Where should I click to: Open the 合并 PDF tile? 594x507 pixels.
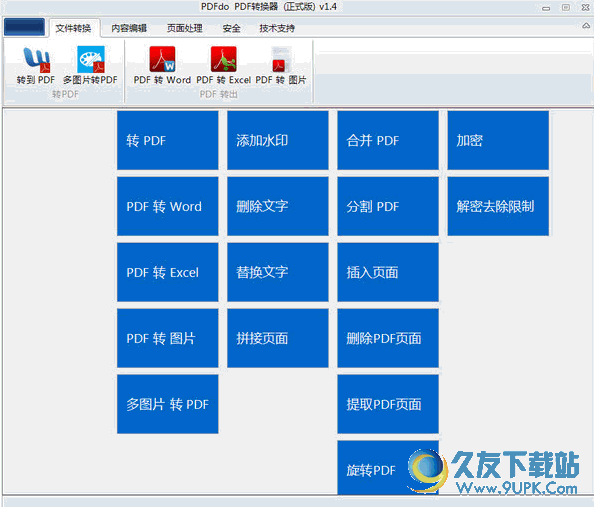tap(388, 140)
